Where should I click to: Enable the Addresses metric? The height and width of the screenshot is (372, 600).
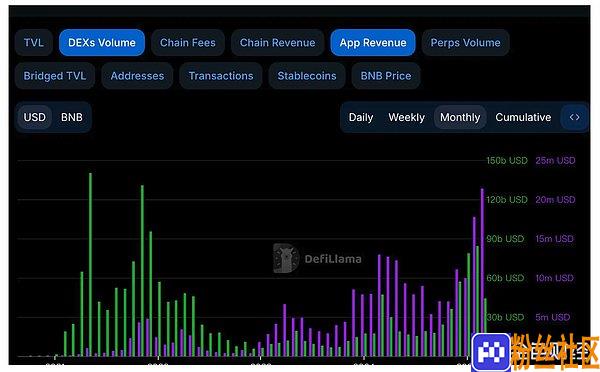(x=137, y=76)
